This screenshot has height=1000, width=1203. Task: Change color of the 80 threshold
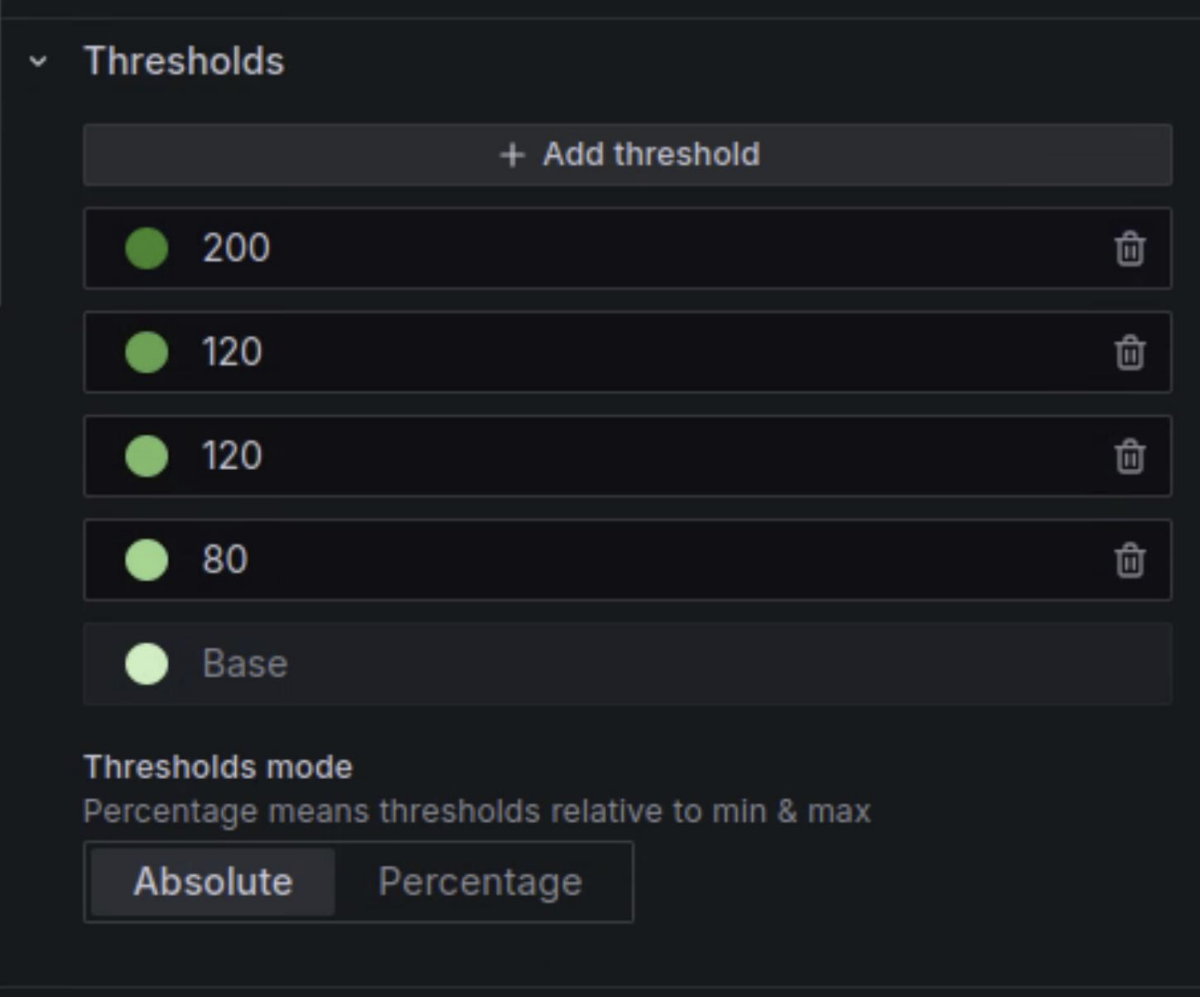pyautogui.click(x=147, y=560)
